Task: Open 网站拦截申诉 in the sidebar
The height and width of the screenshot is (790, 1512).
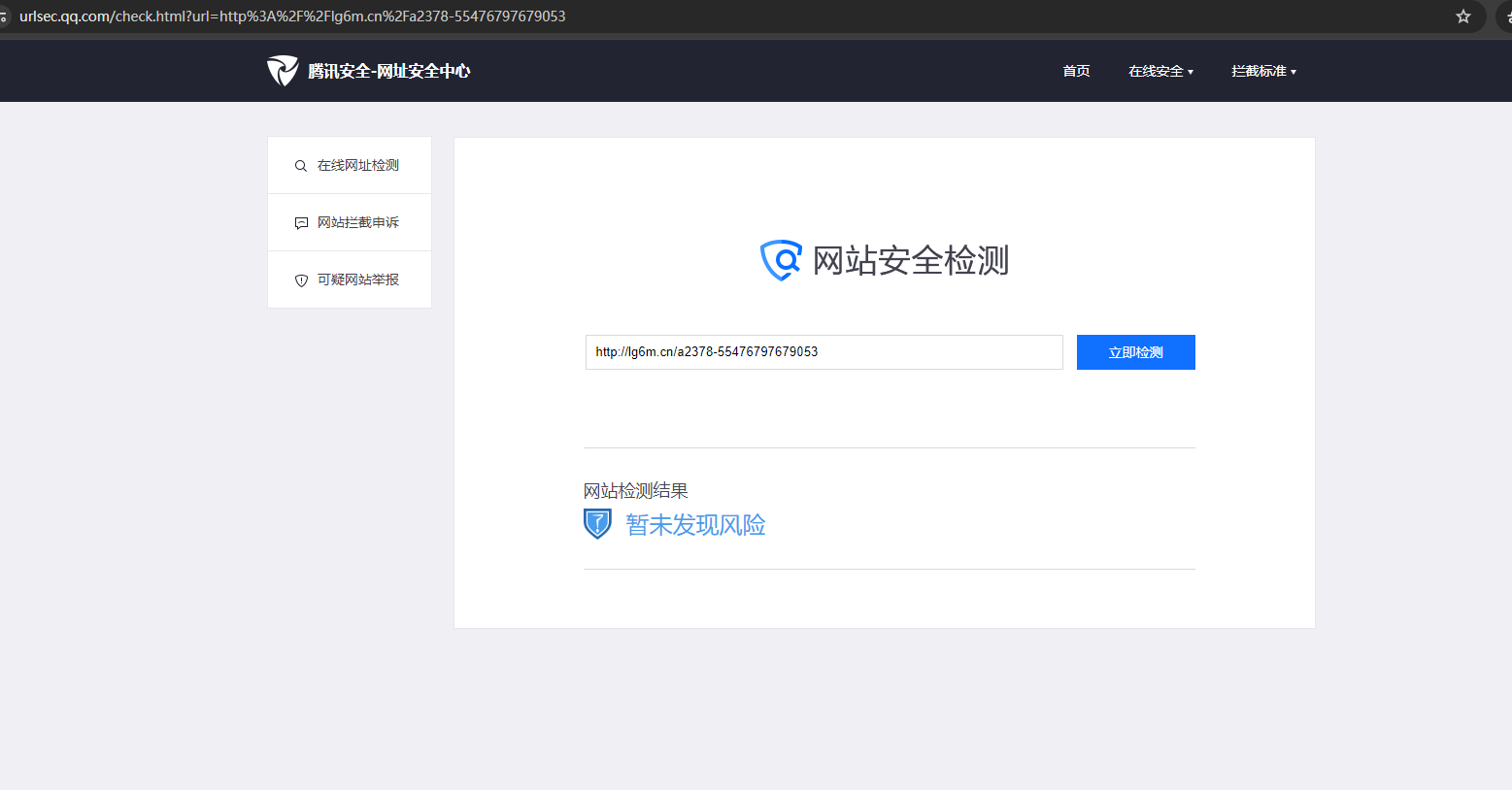Action: point(350,223)
